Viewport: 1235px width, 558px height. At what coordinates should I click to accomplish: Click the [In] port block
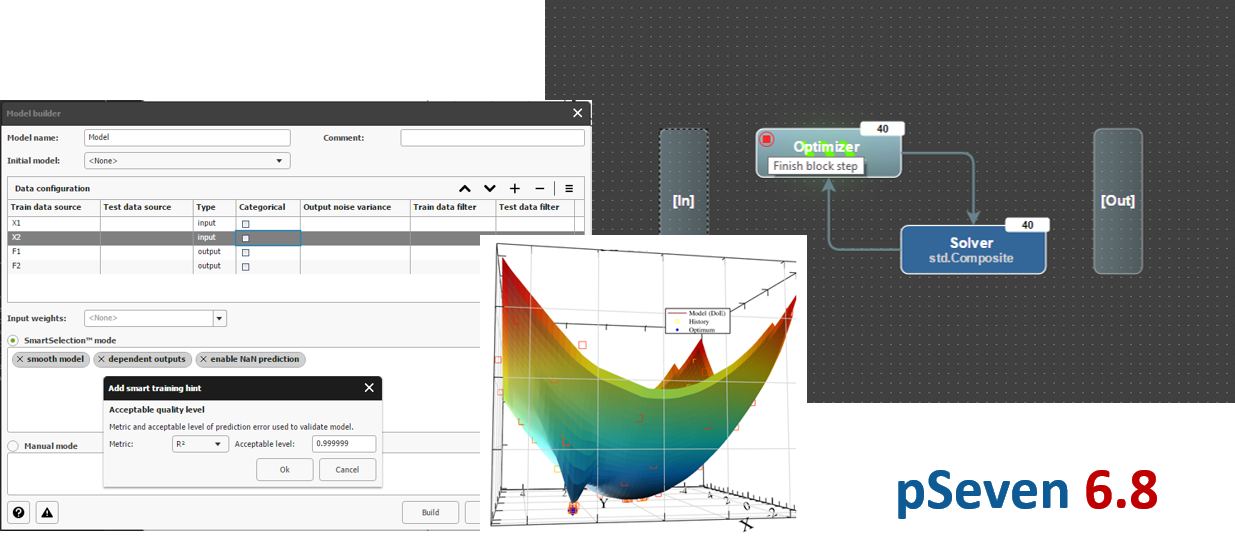tap(683, 200)
